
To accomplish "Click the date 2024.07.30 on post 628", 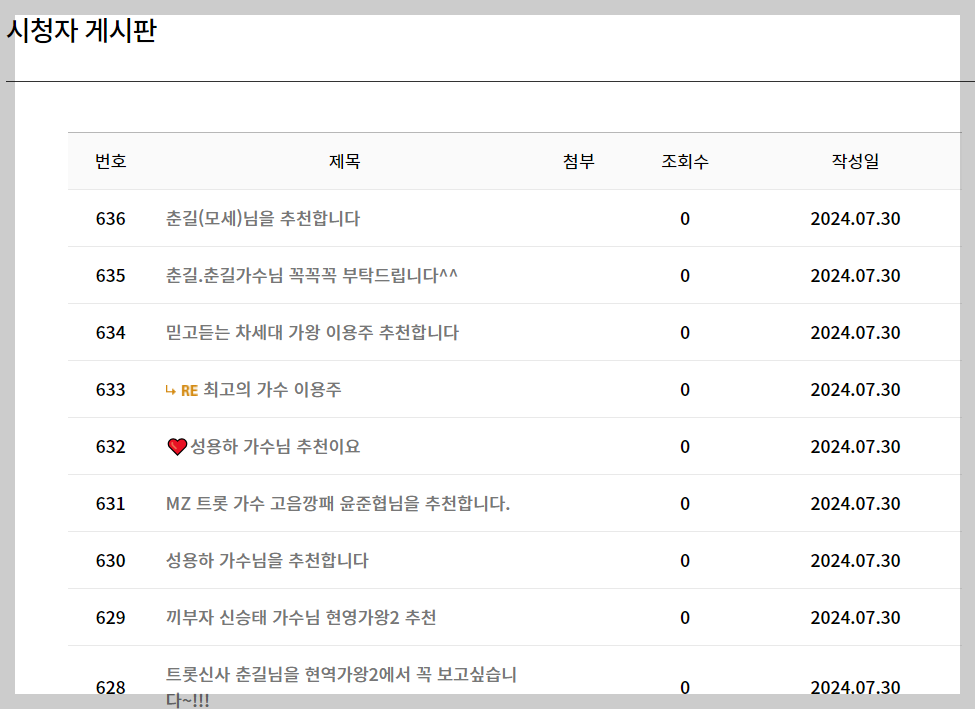I will 855,687.
